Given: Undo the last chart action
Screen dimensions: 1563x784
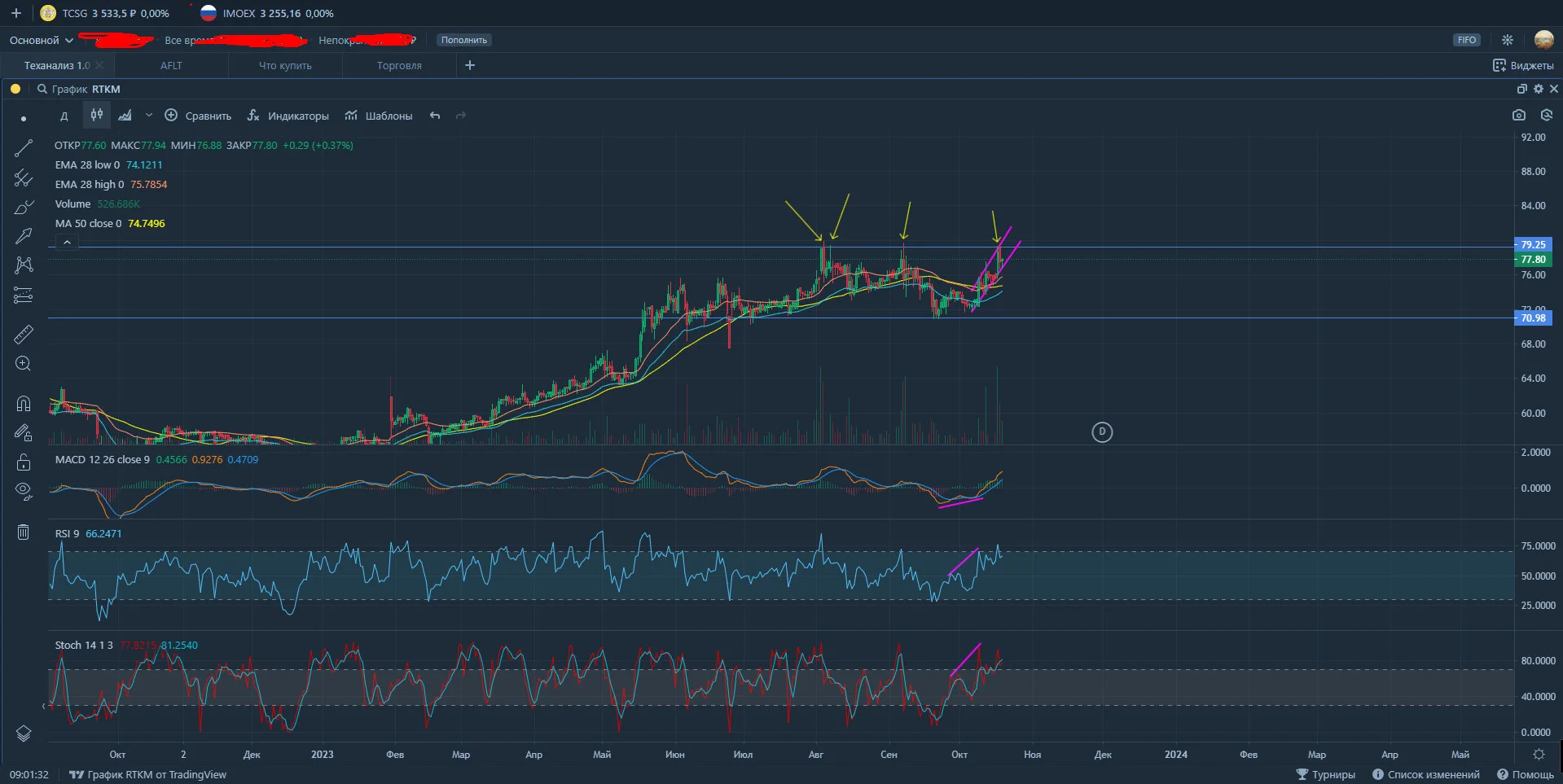Looking at the screenshot, I should pos(435,116).
